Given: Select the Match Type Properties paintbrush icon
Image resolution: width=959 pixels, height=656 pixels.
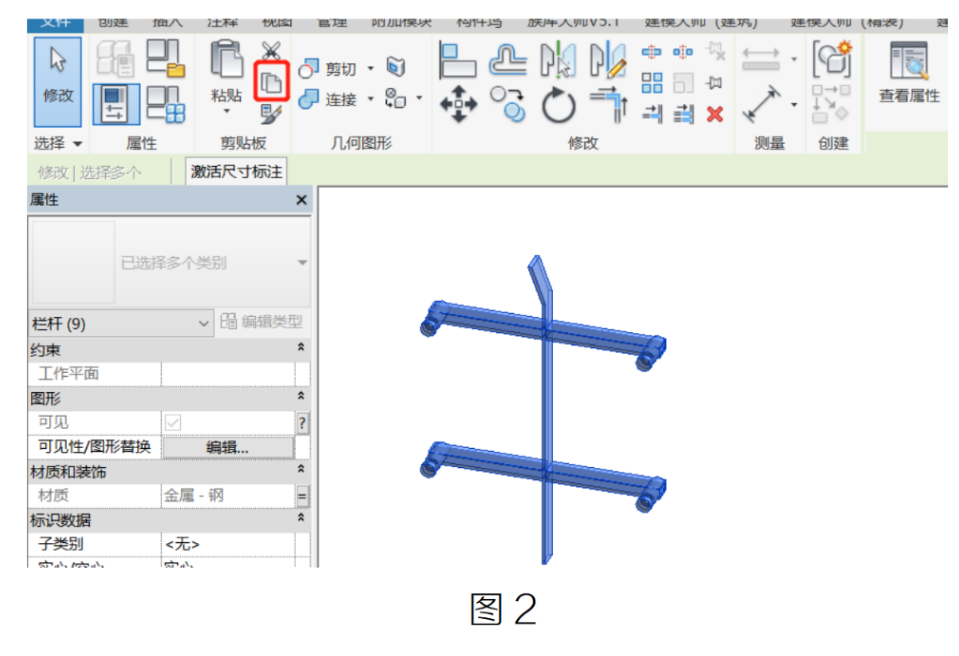Looking at the screenshot, I should tap(270, 113).
